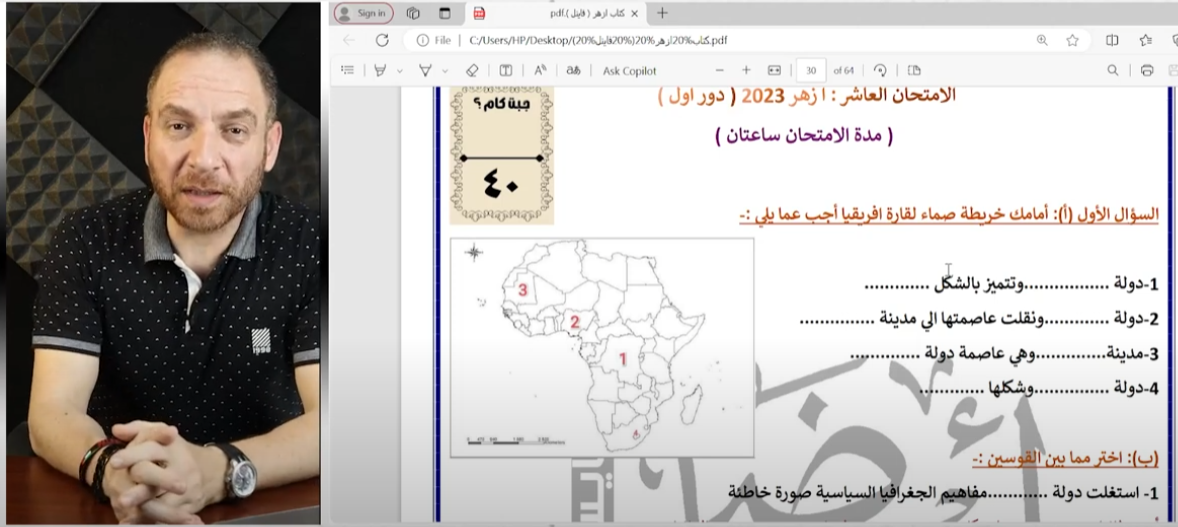This screenshot has height=527, width=1178.
Task: Click the browser Back arrow
Action: click(x=349, y=41)
